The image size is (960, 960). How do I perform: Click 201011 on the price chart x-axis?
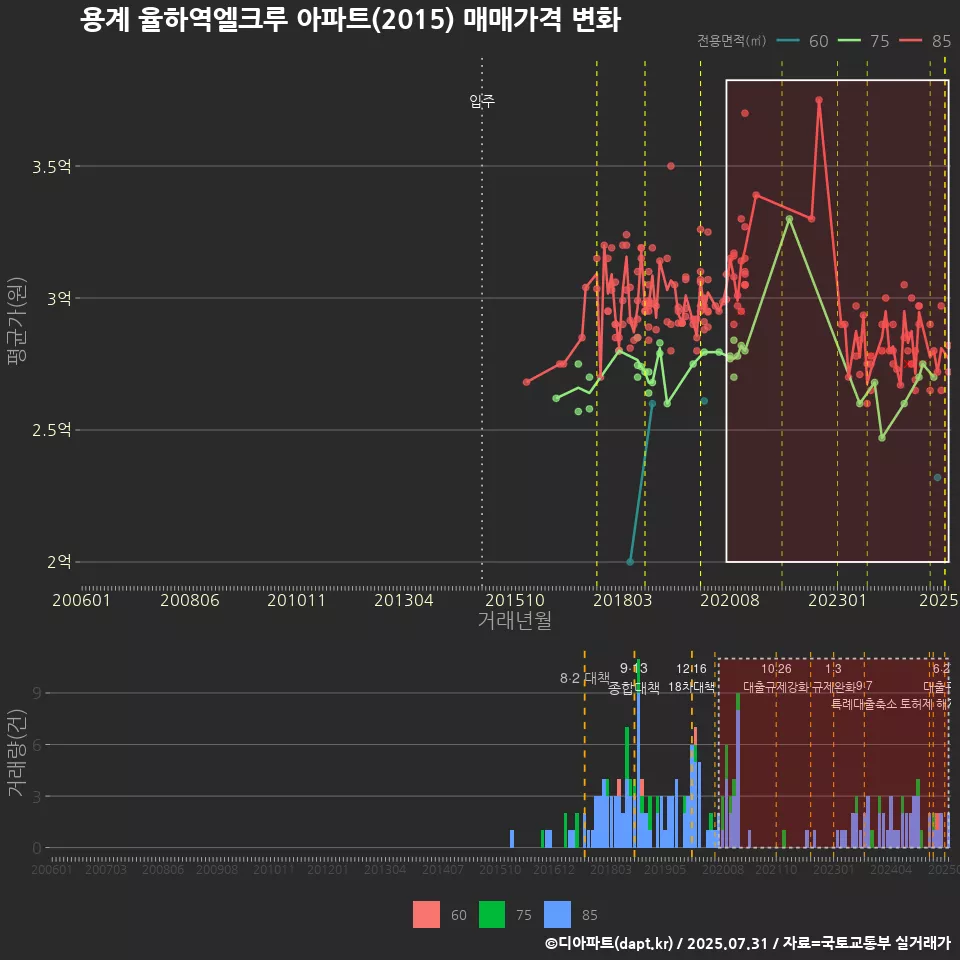click(296, 600)
